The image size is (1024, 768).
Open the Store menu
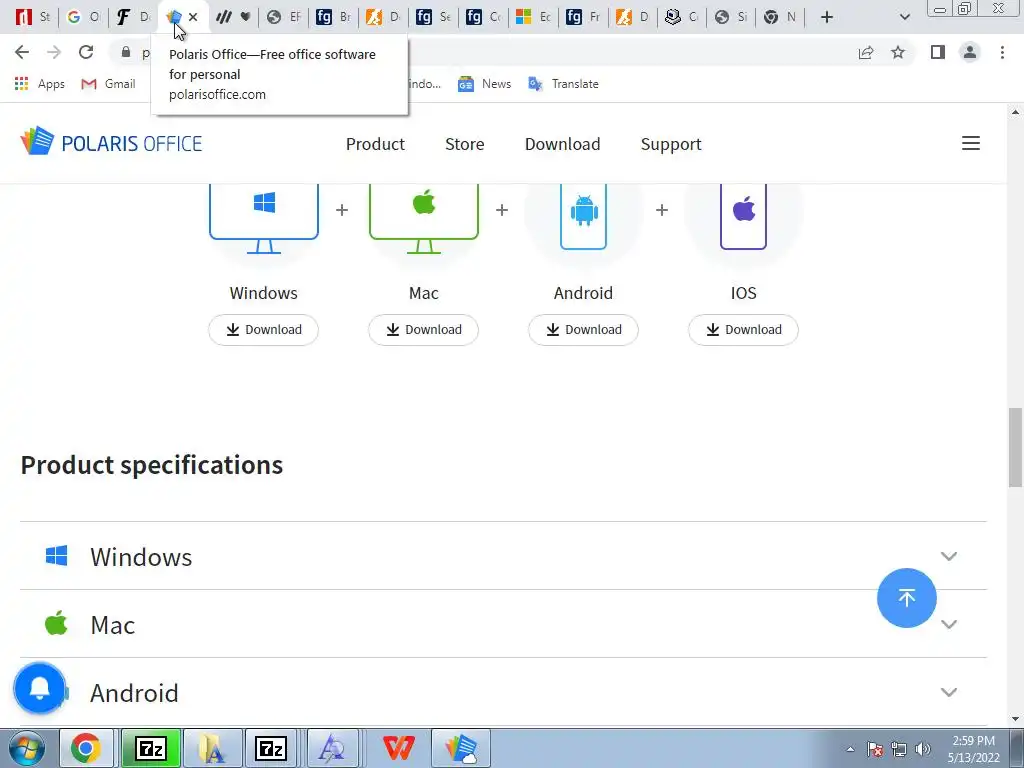[x=464, y=144]
